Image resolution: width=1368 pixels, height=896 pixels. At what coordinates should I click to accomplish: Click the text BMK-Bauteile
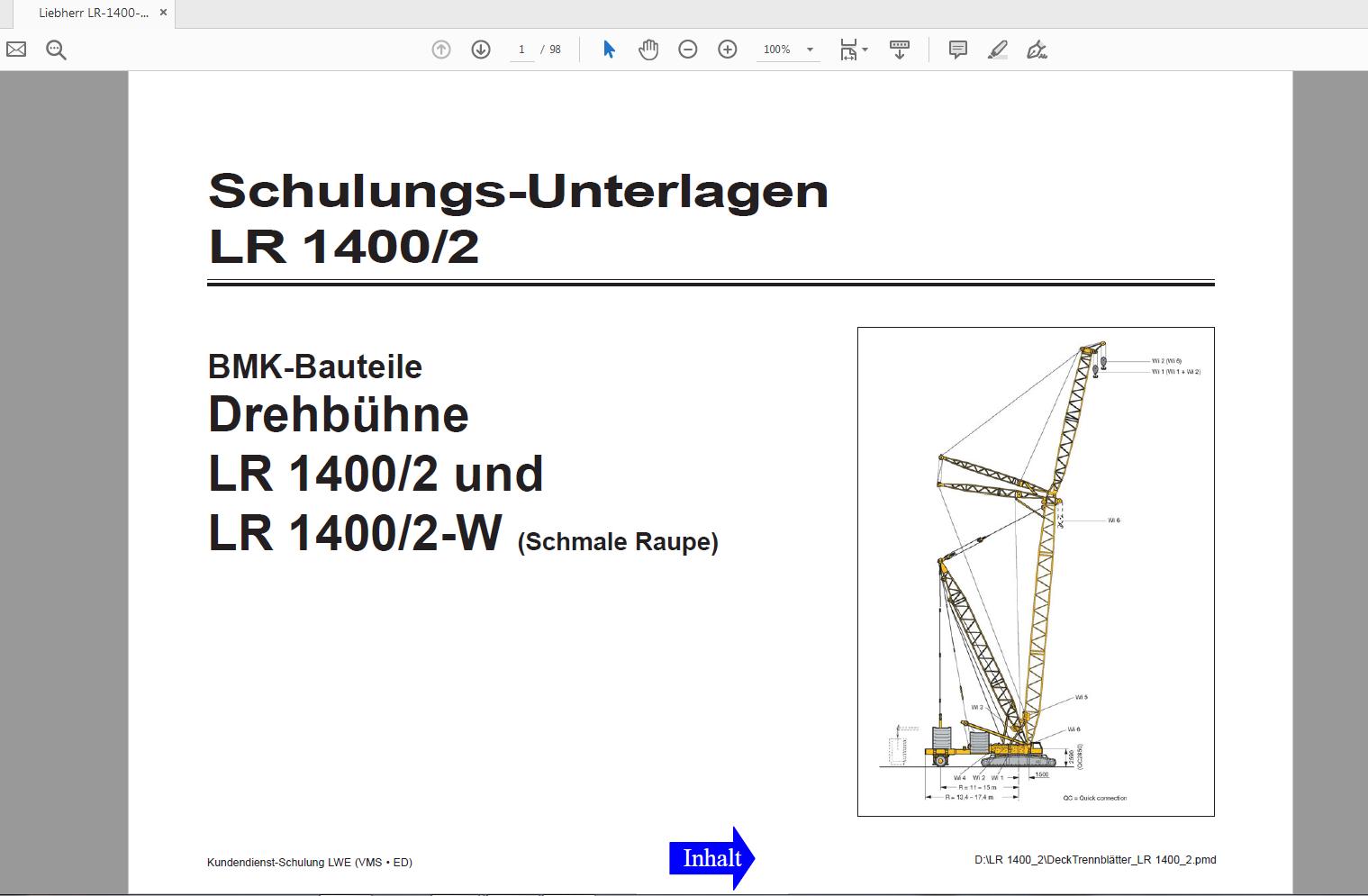click(315, 367)
